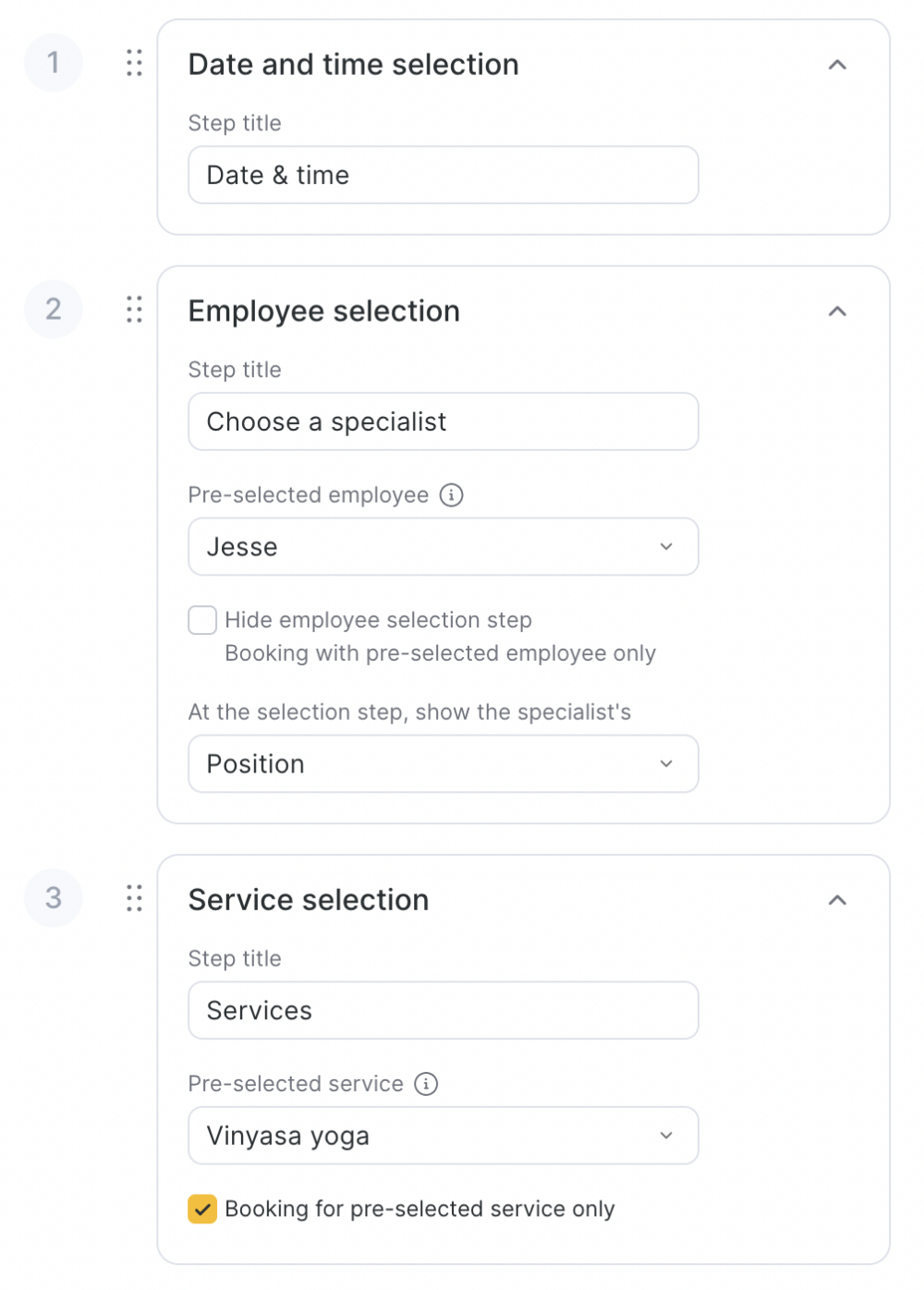Click the Services step title field
The image size is (924, 1290).
click(444, 1011)
